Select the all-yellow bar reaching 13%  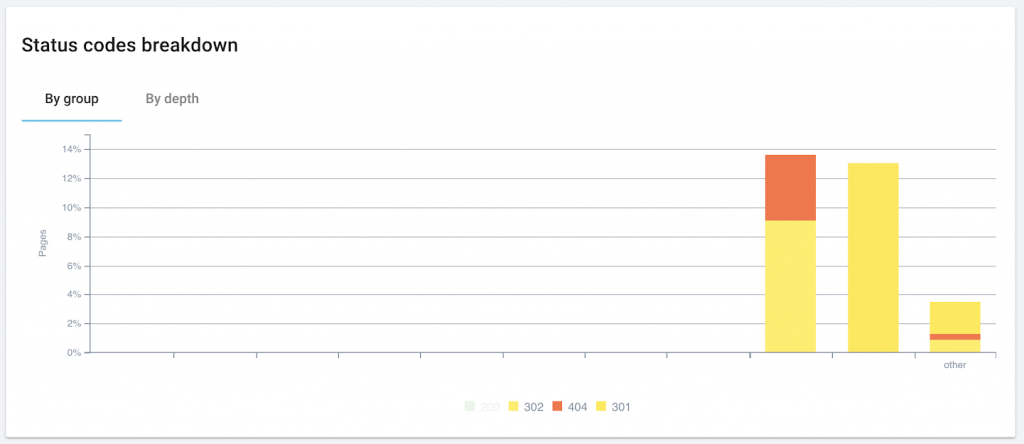873,257
